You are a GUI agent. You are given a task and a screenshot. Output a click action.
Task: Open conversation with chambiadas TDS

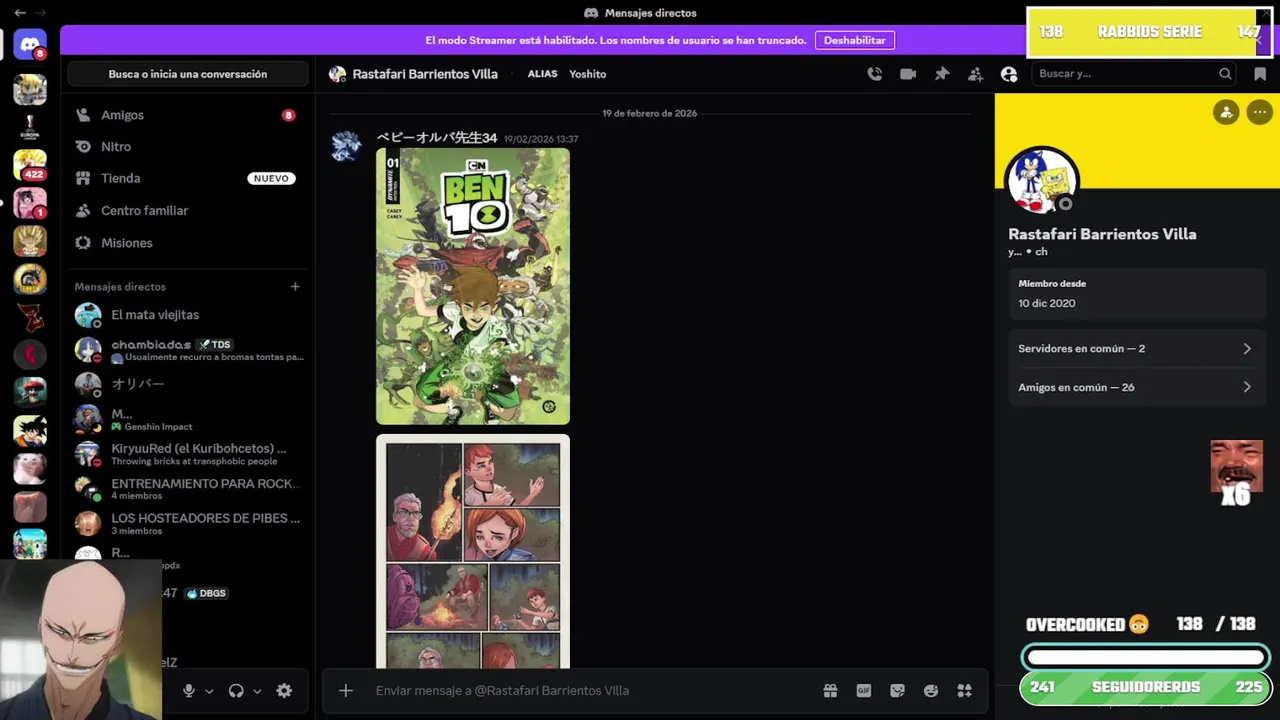click(187, 350)
